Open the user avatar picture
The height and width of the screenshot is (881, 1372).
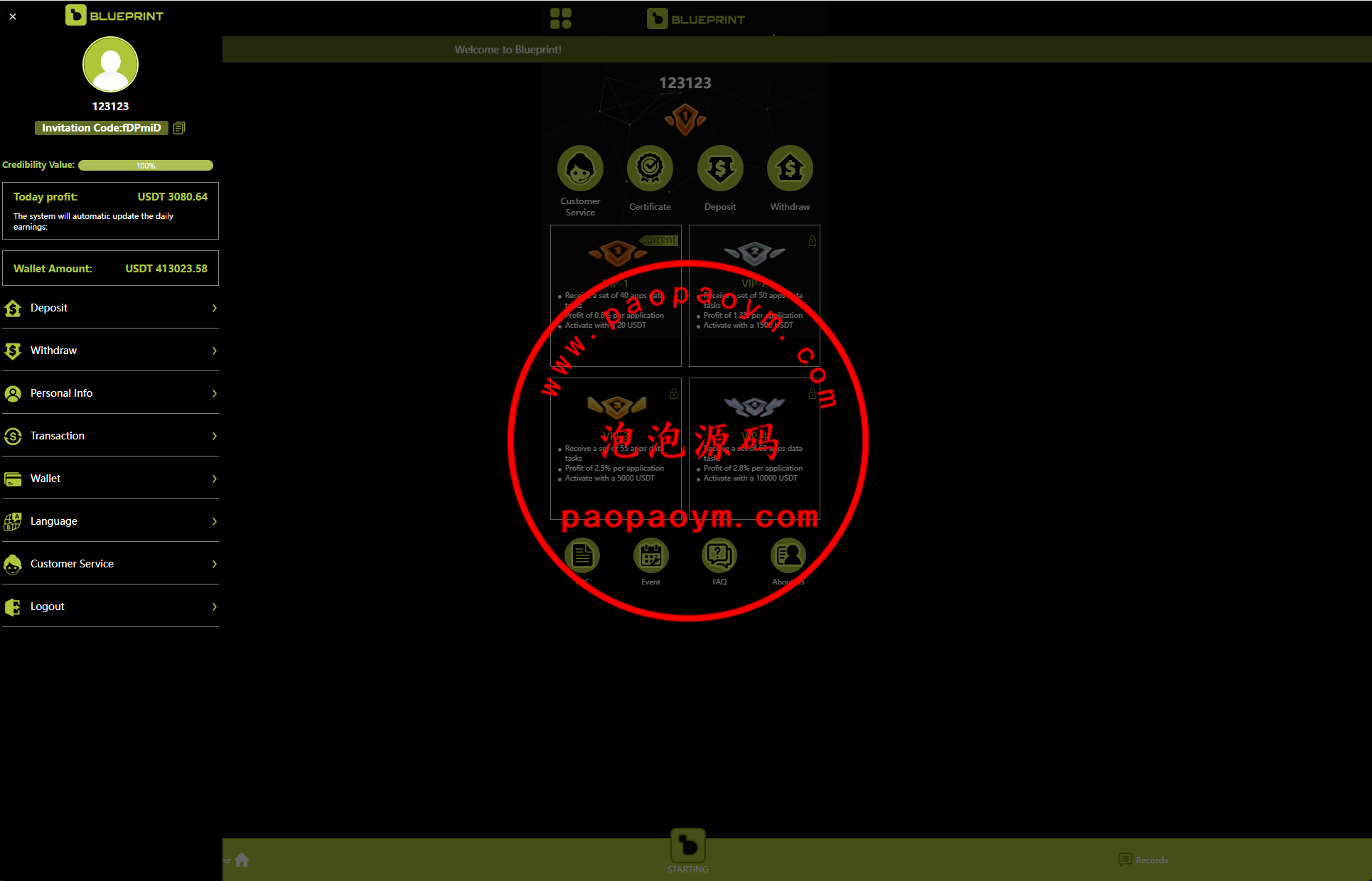pyautogui.click(x=110, y=65)
